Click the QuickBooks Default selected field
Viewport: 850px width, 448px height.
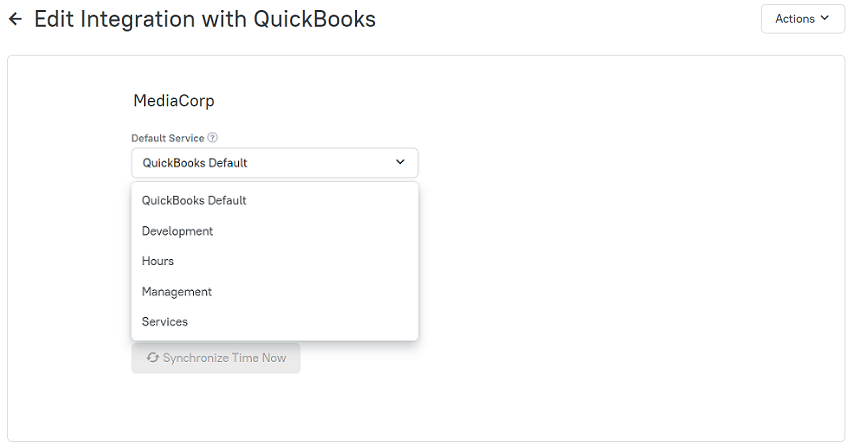click(274, 163)
